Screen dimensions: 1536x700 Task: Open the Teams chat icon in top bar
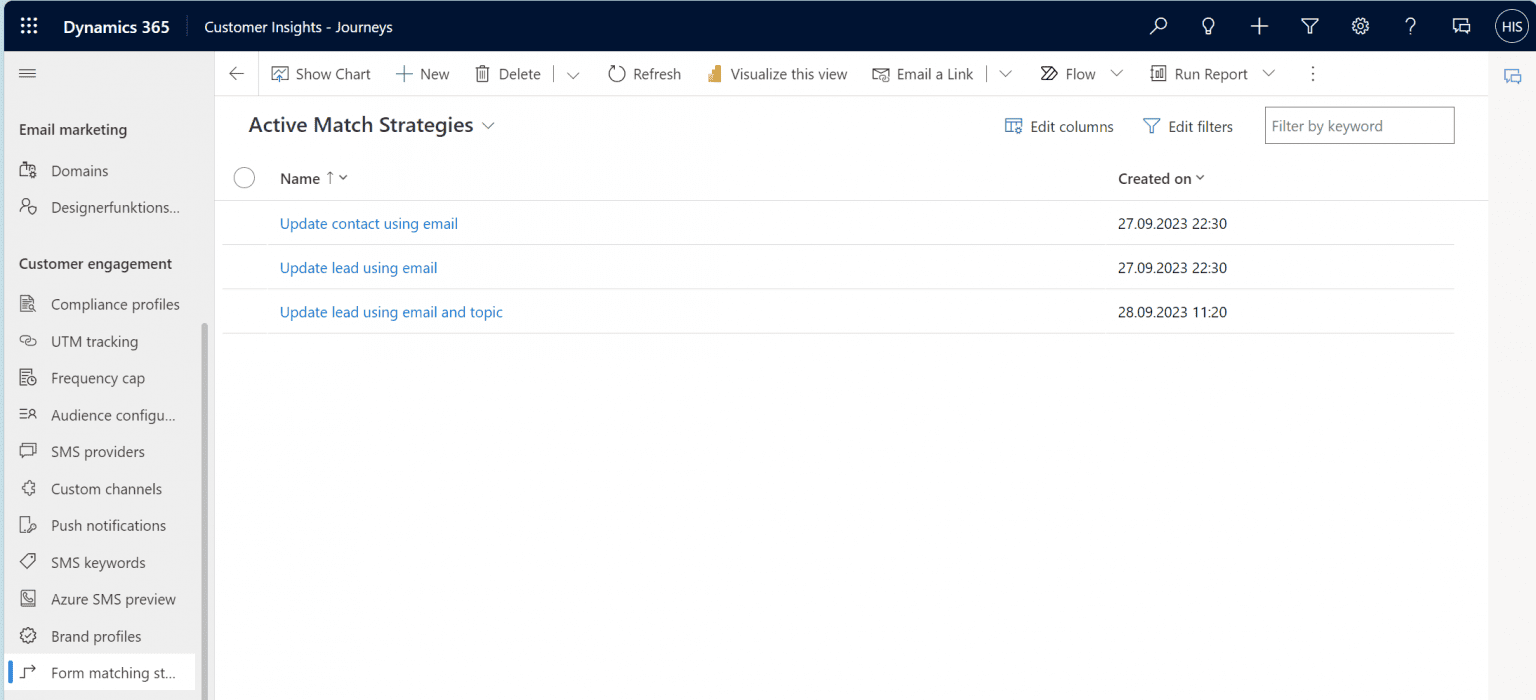pos(1461,26)
